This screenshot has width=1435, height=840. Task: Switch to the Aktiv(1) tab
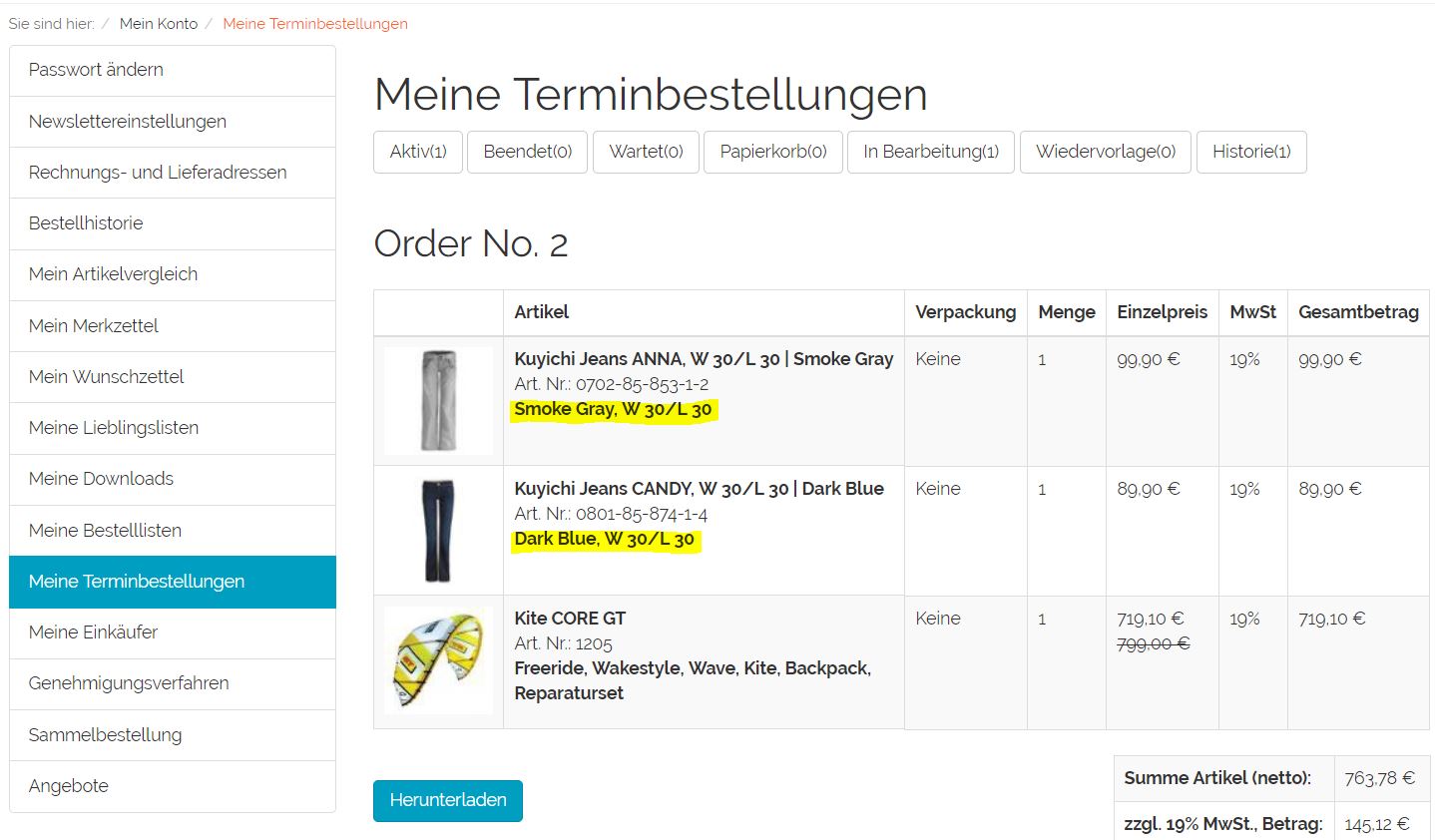(418, 152)
